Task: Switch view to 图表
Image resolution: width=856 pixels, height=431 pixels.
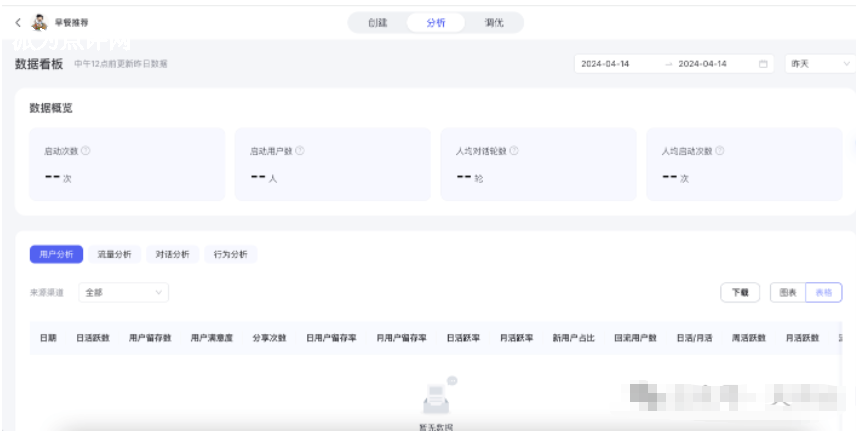Action: click(x=788, y=293)
